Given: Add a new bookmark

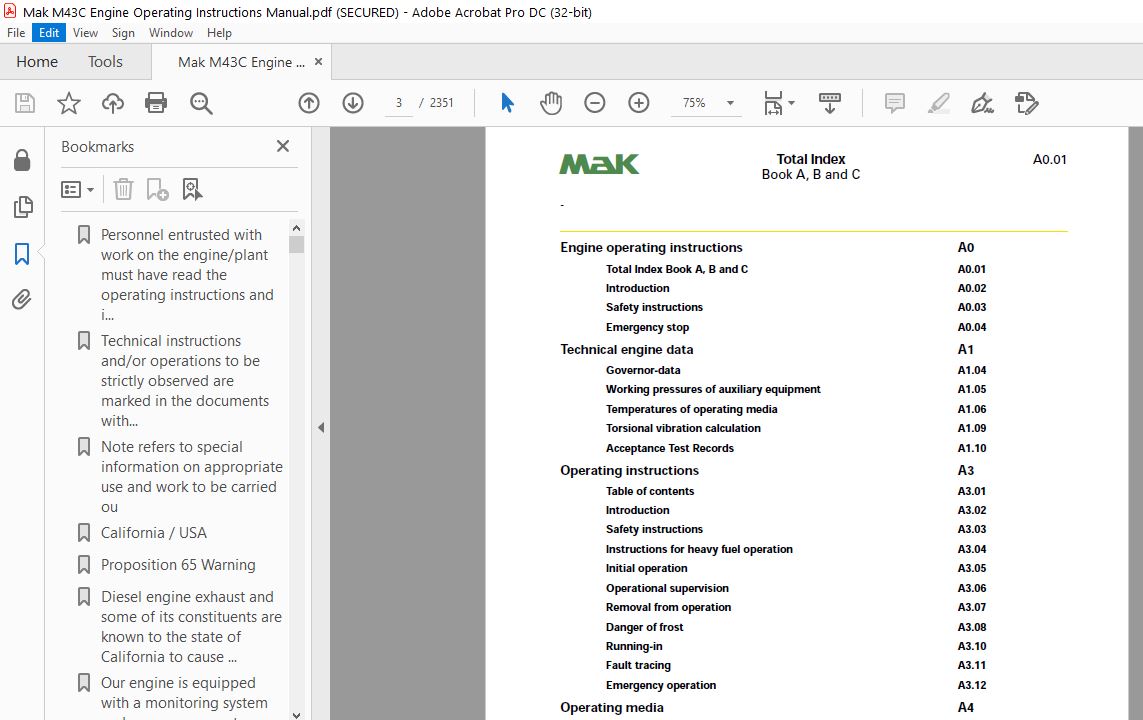Looking at the screenshot, I should coord(157,189).
